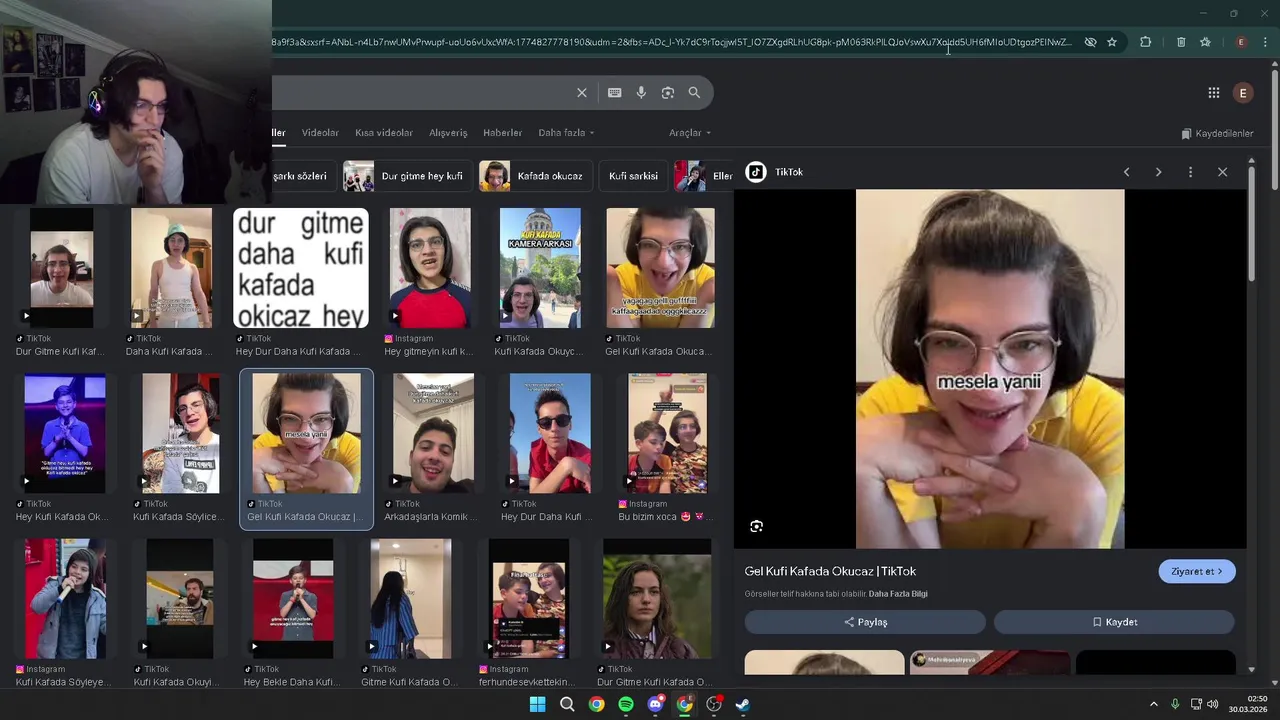Screen dimensions: 1280x720
Task: Open the Hey Bekle Daha Kufi result
Action: click(293, 599)
